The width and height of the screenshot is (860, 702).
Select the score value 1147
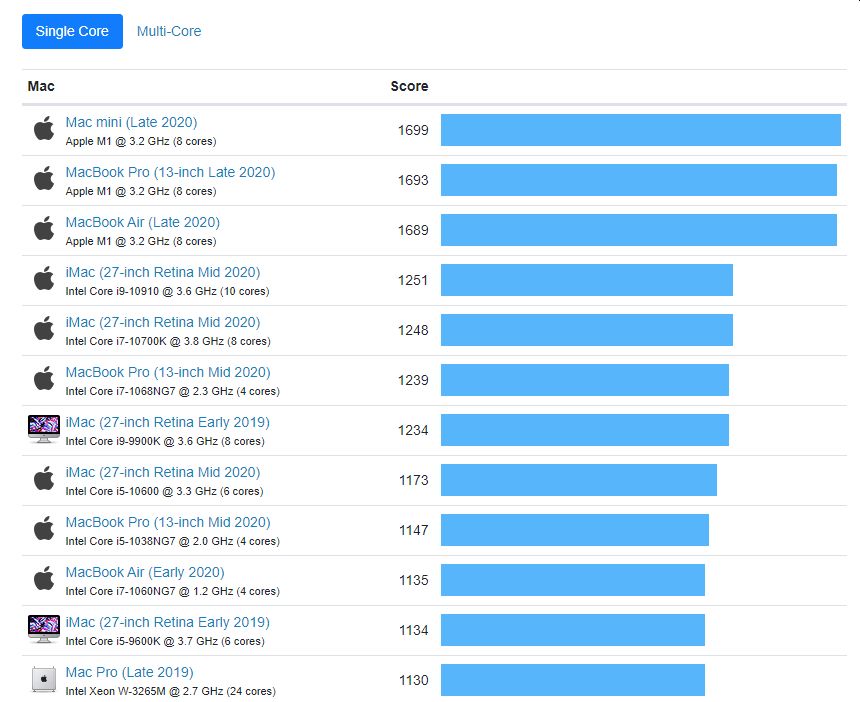tap(414, 530)
